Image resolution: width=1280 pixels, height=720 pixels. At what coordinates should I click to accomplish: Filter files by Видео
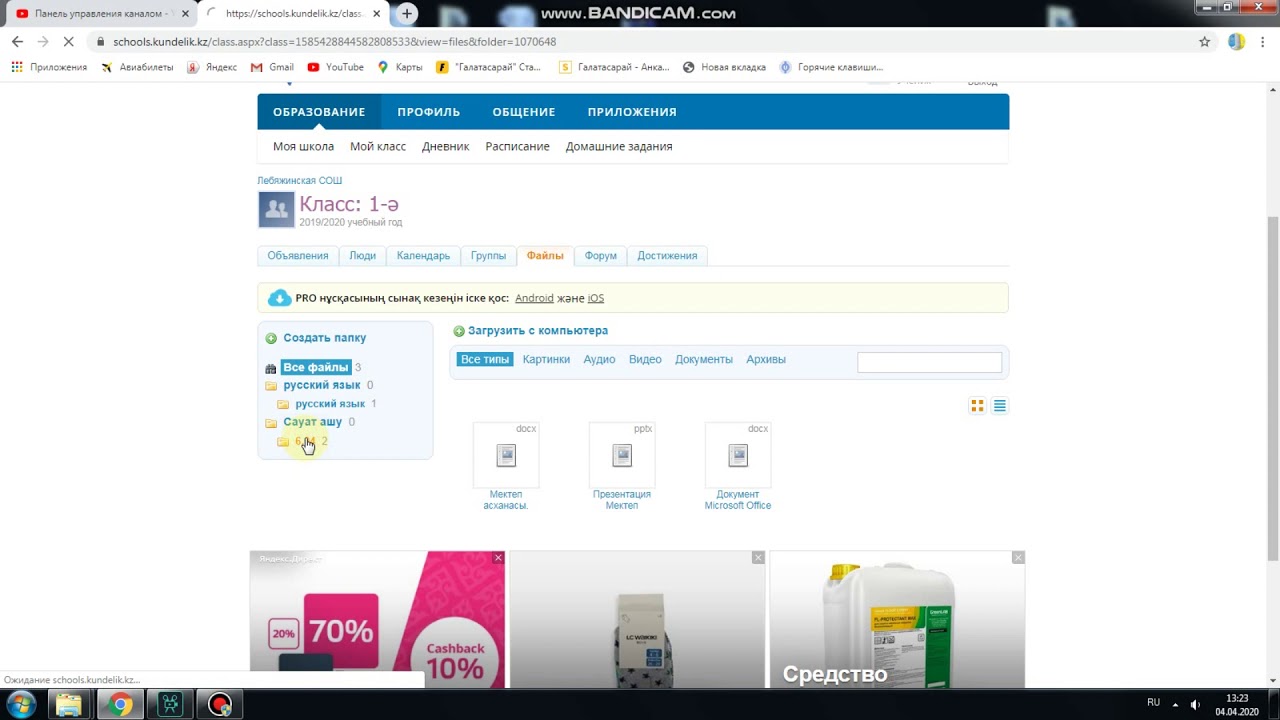click(645, 359)
